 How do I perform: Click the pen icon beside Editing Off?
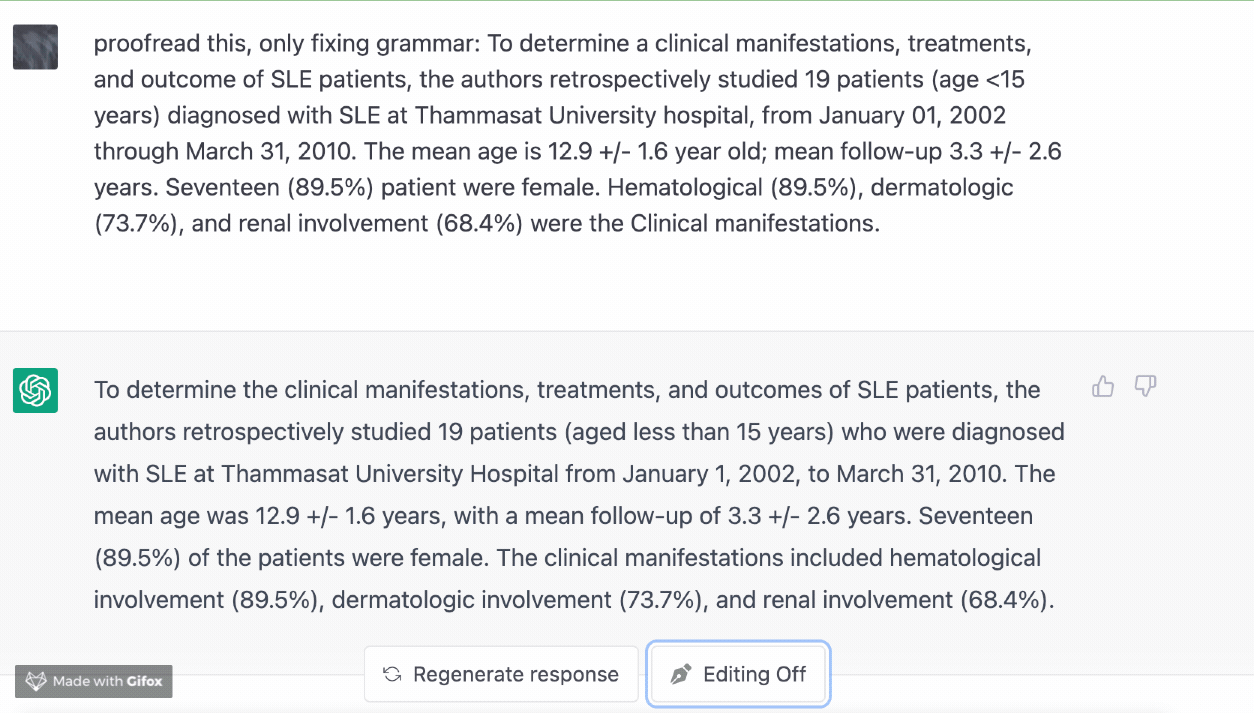(681, 675)
